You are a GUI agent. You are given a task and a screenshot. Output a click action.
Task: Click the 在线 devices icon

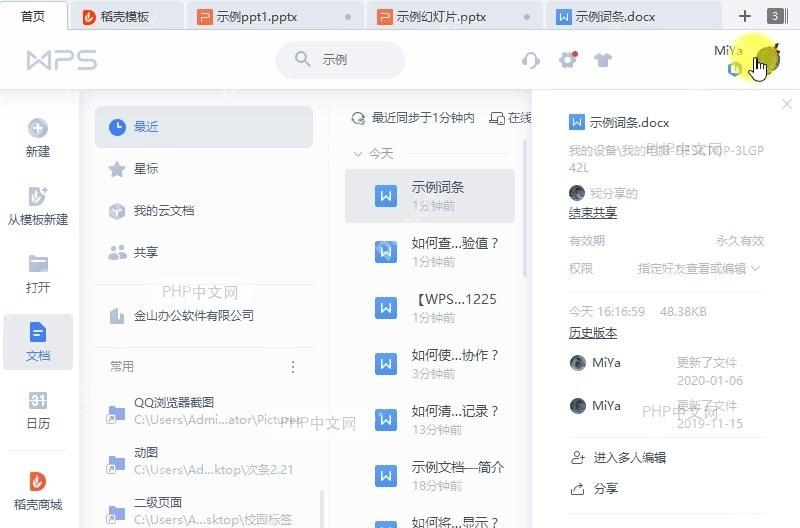pos(497,118)
